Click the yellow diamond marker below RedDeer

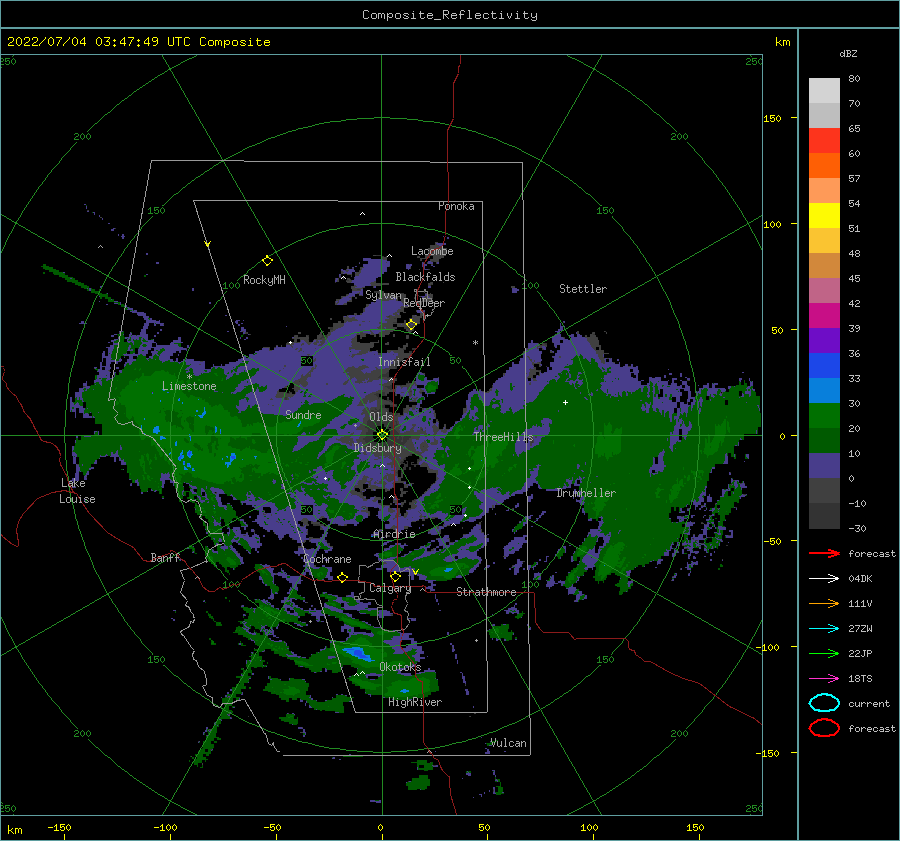[411, 325]
